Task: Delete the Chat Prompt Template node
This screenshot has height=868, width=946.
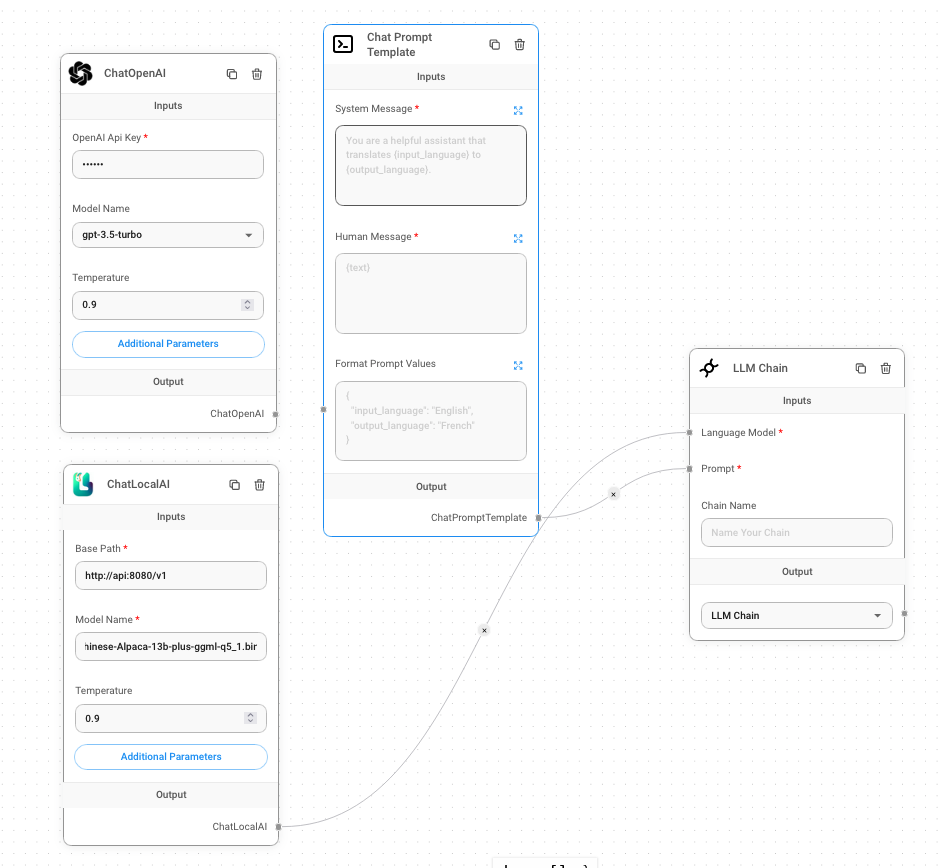Action: [519, 44]
